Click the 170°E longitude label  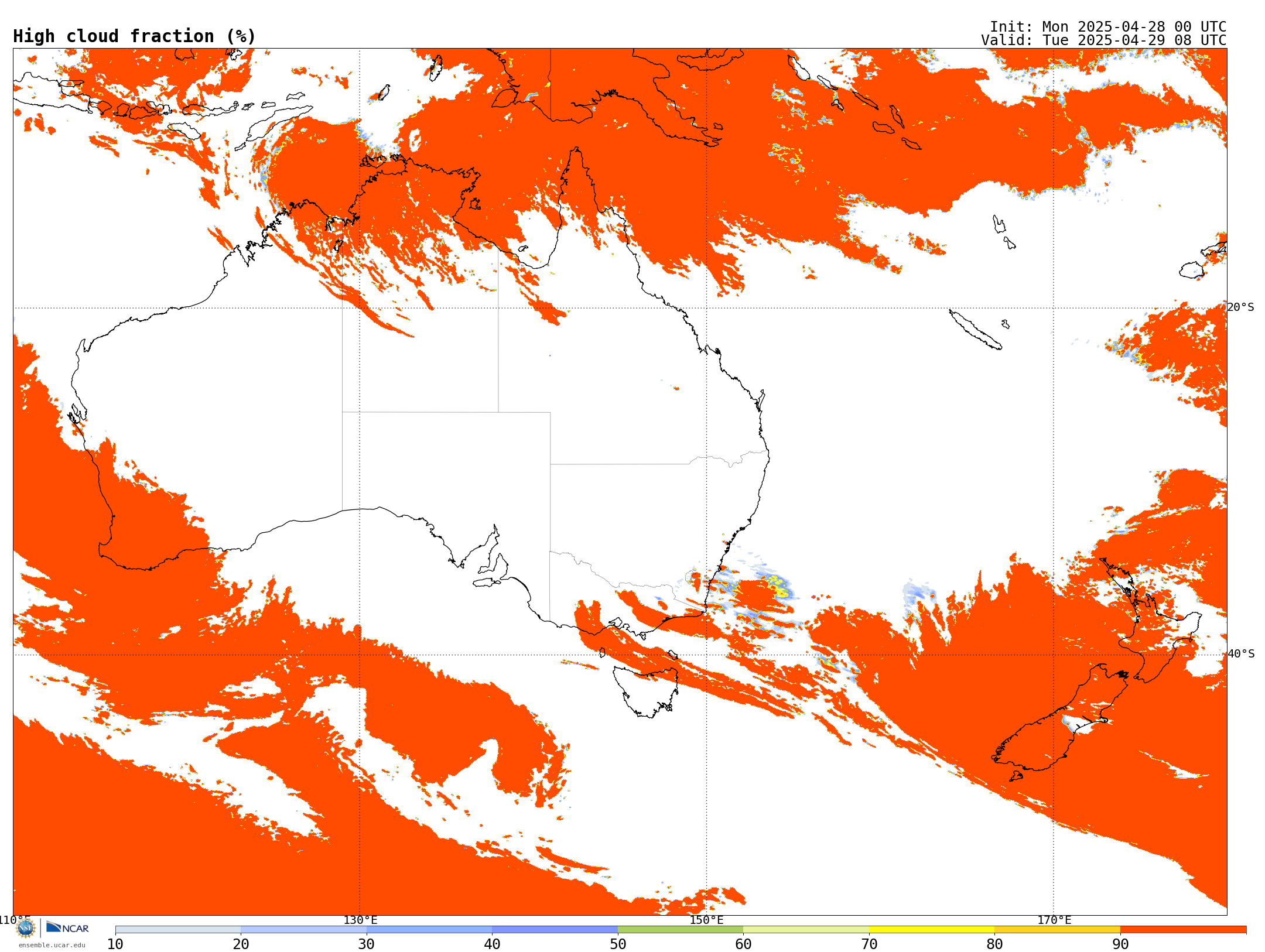click(1054, 920)
